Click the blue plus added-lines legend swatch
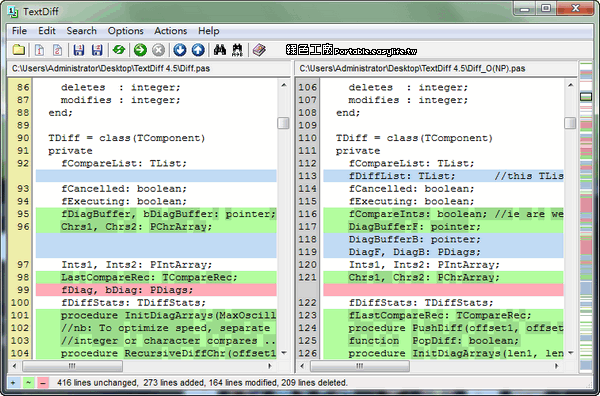600x396 pixels. click(14, 383)
